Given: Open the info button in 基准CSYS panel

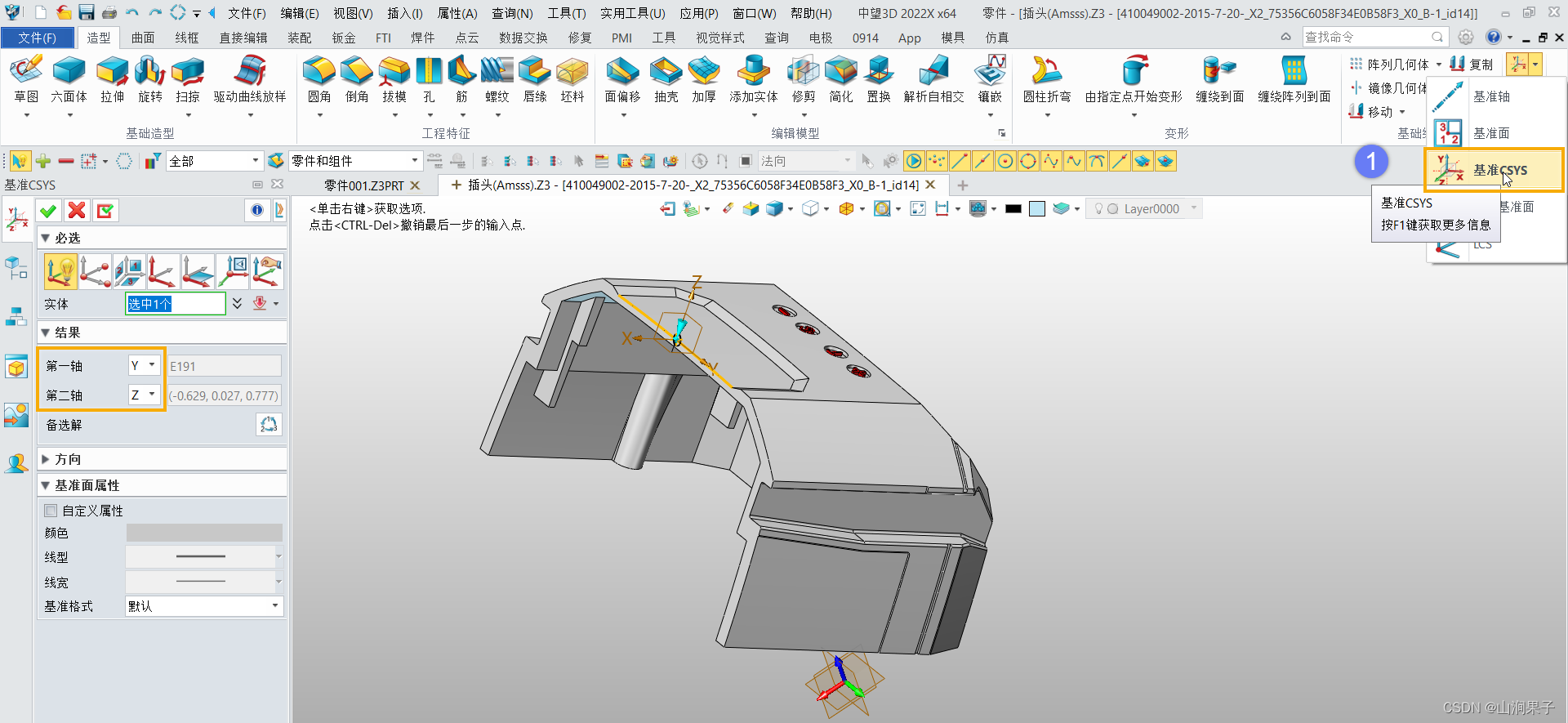Looking at the screenshot, I should coord(257,211).
